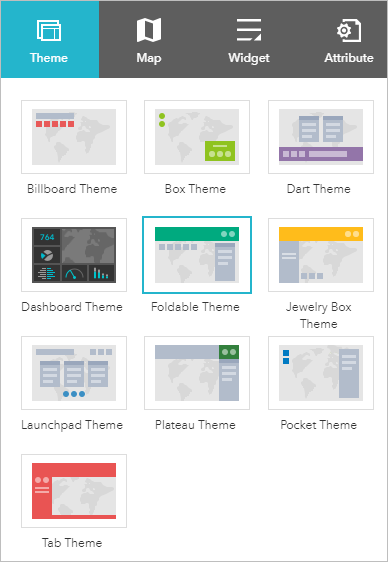Select the Billboard Theme thumbnail

[74, 137]
